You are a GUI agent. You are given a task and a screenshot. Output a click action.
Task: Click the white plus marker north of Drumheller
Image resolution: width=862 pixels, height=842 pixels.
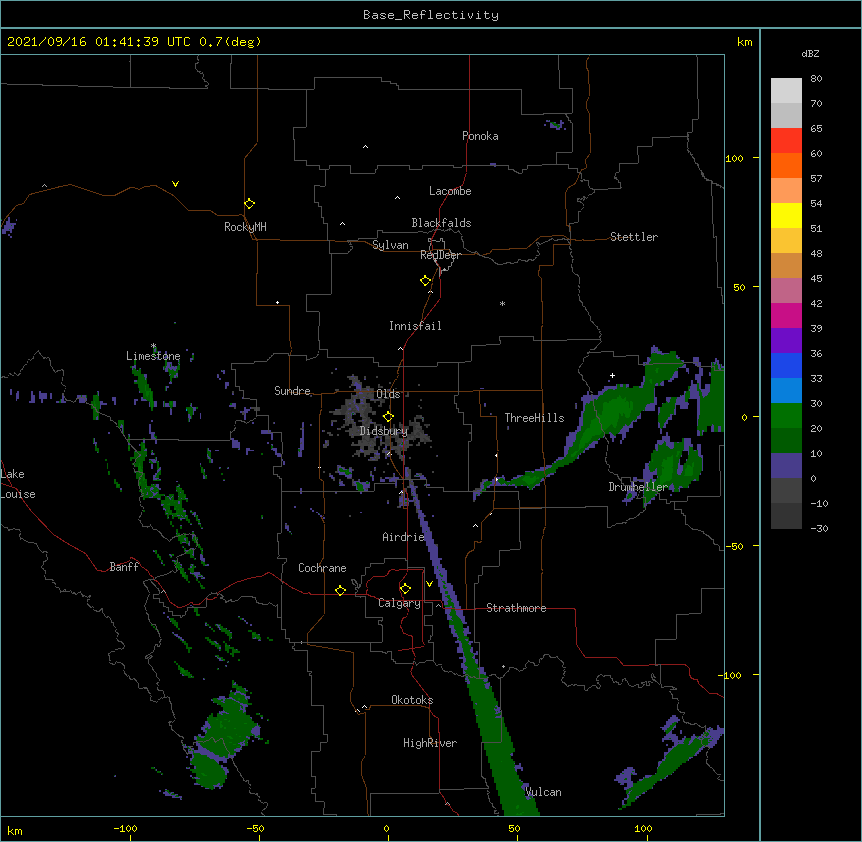point(612,375)
